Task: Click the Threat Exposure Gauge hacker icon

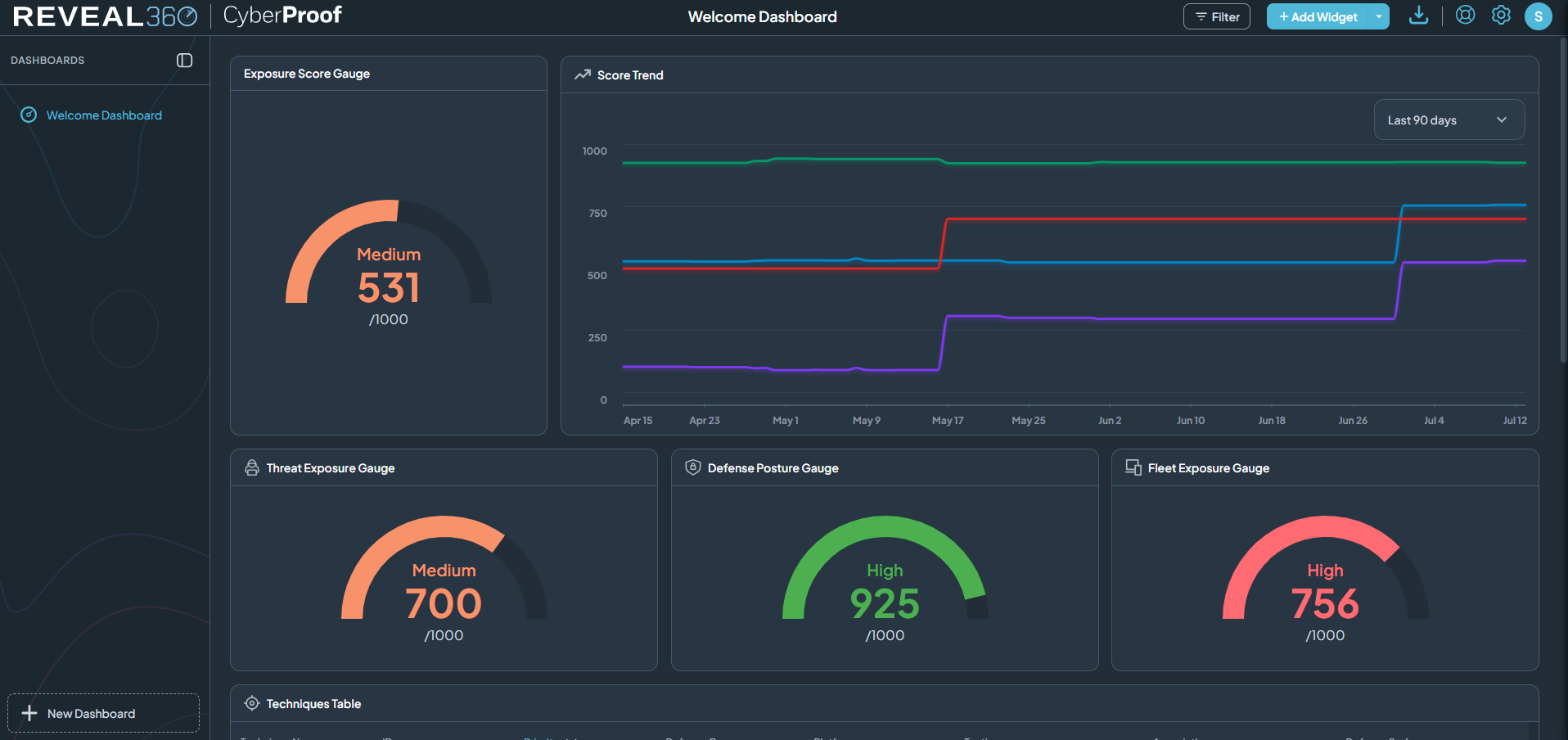Action: click(252, 467)
